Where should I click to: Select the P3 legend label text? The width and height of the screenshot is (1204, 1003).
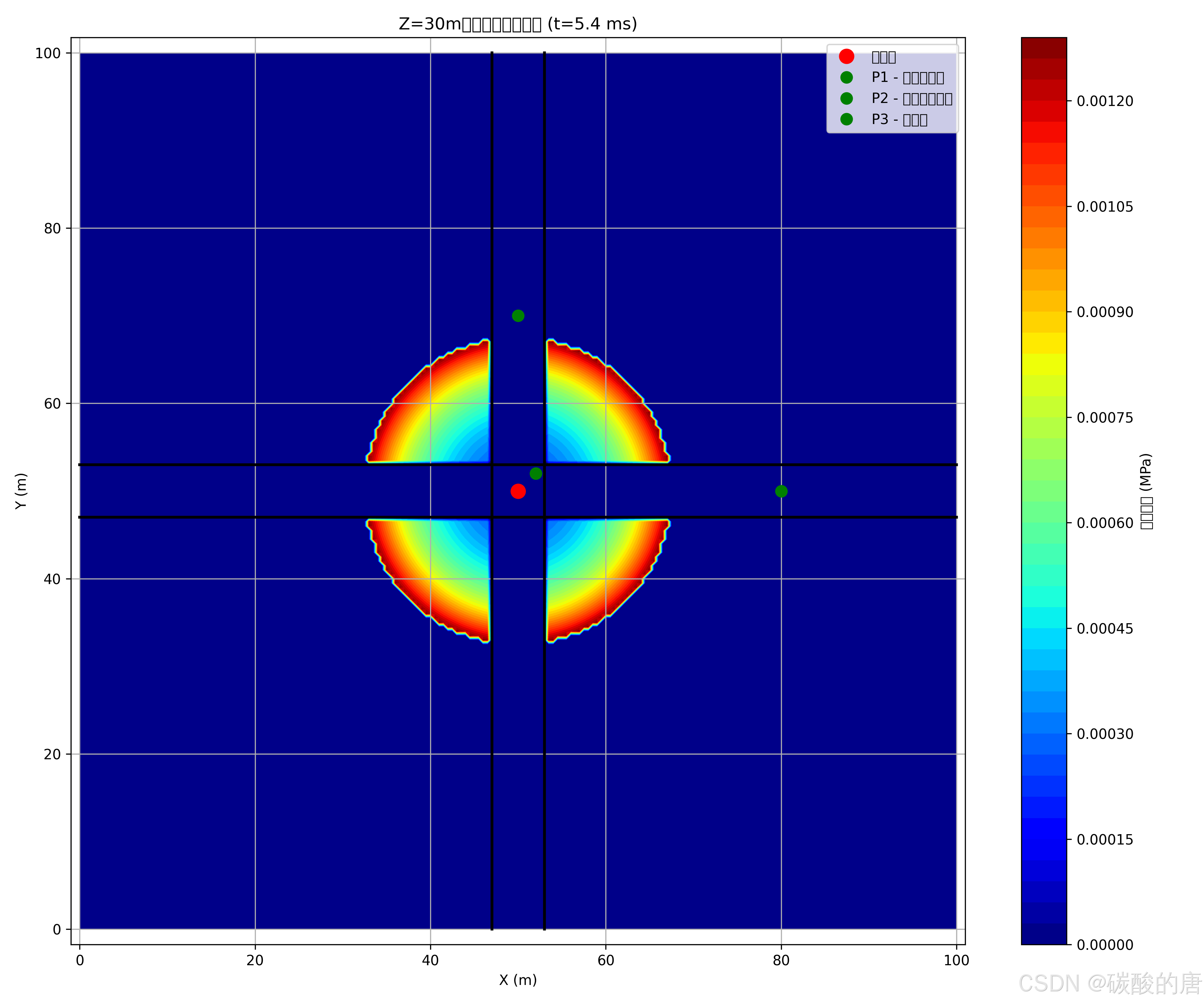pos(899,119)
